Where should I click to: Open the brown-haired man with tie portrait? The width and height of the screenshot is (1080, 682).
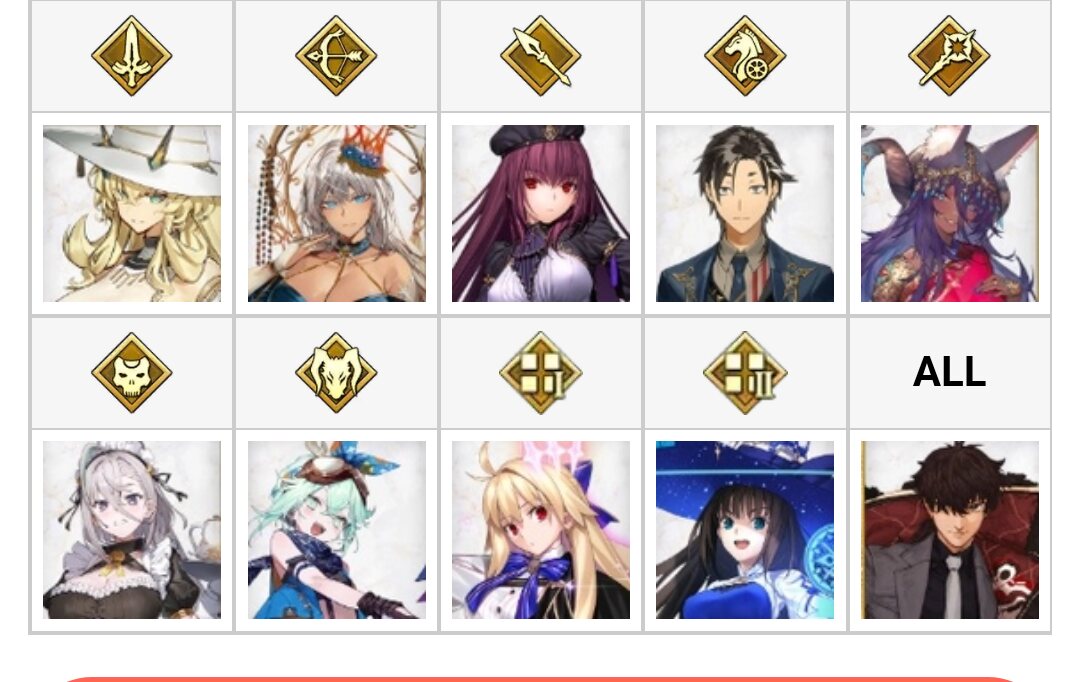(x=950, y=530)
